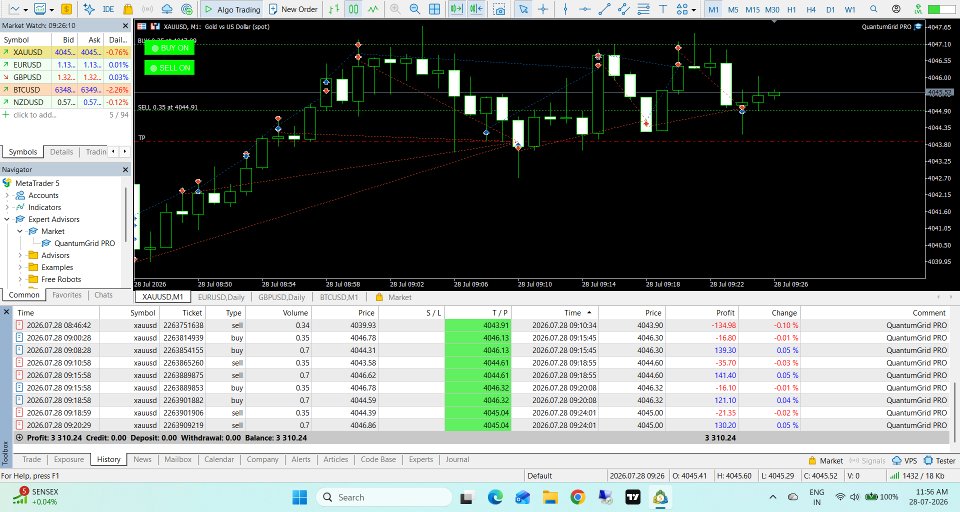960x512 pixels.
Task: Open the Market link in toolbox footer
Action: point(825,461)
